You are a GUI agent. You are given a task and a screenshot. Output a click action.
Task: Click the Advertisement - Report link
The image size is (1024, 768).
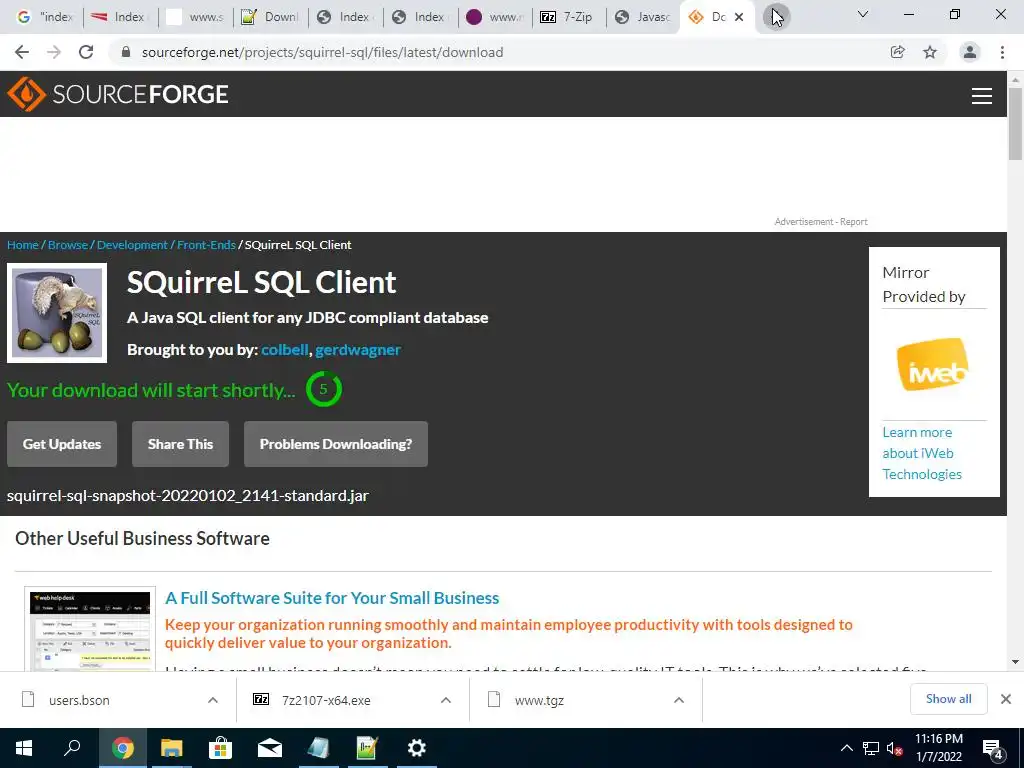[821, 222]
